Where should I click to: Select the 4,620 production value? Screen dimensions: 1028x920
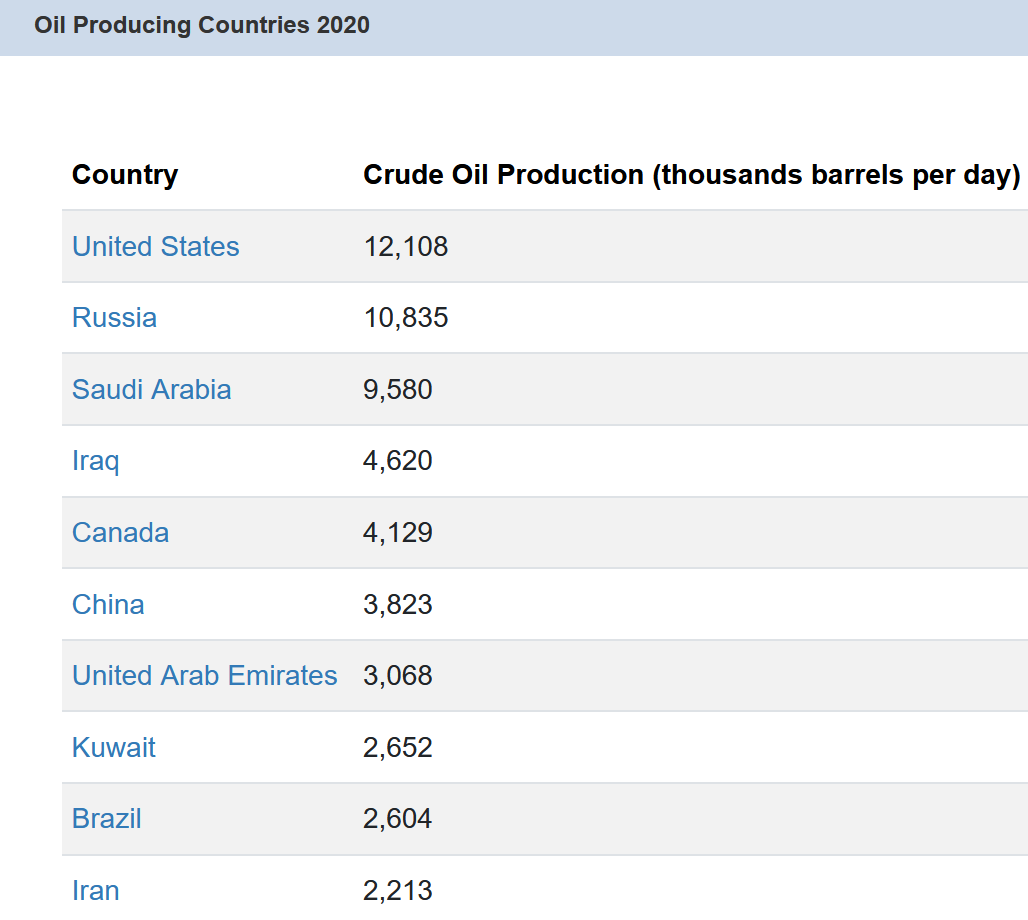coord(398,461)
